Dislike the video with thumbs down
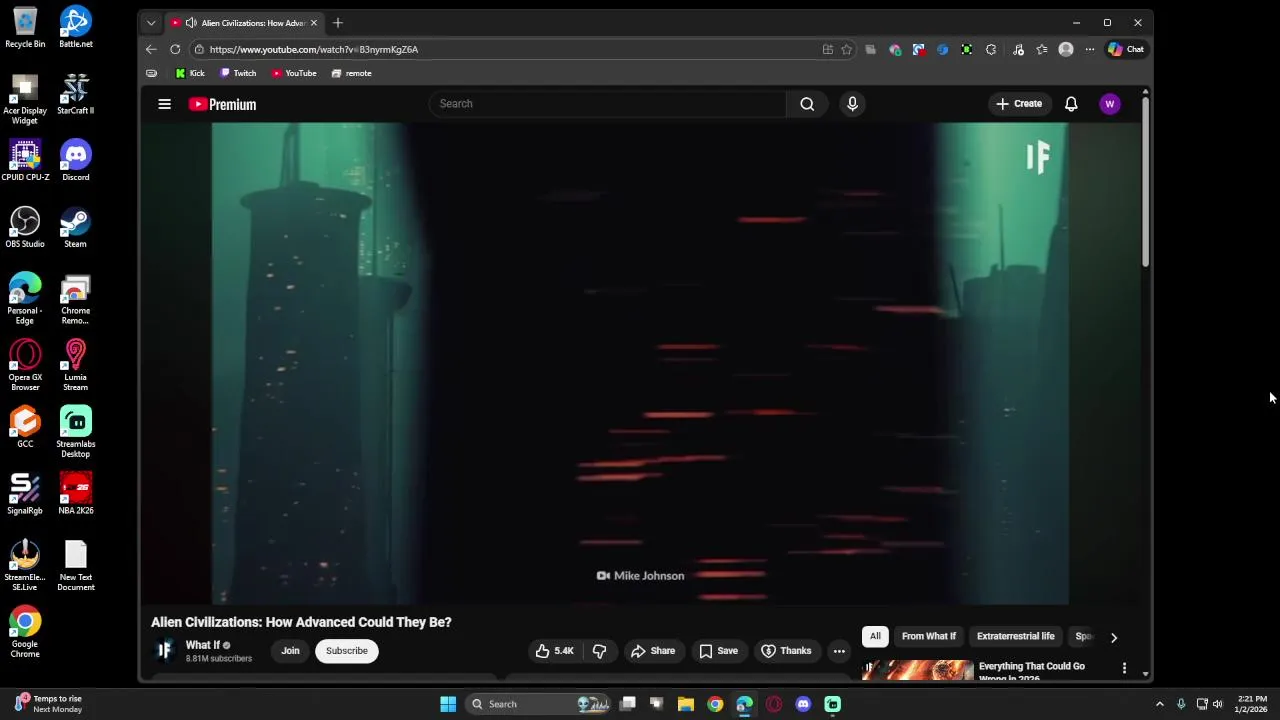 [599, 651]
